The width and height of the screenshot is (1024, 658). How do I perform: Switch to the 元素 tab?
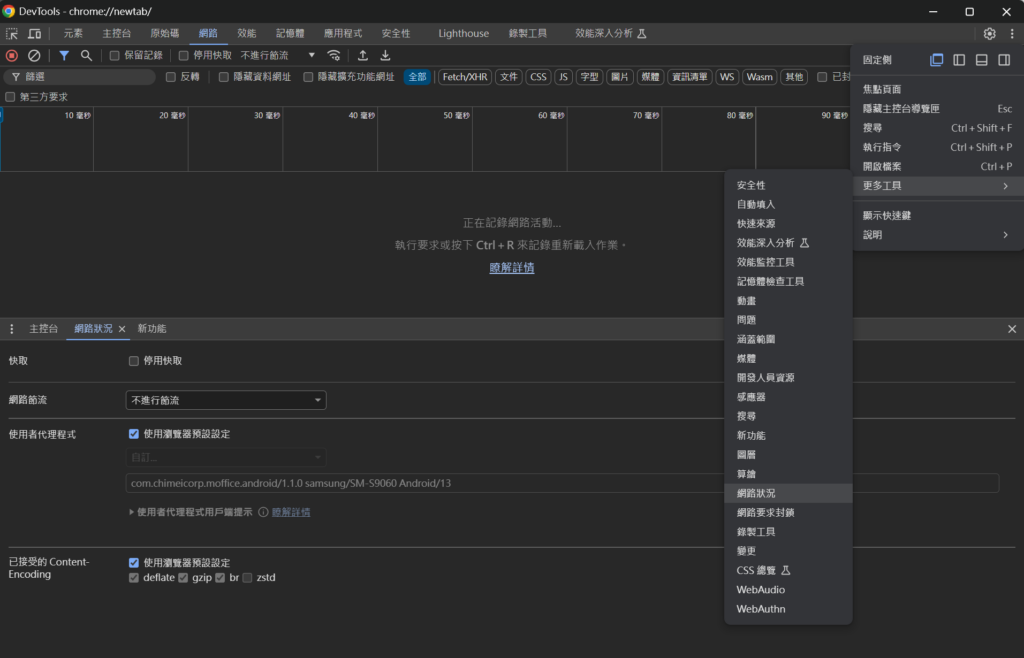pos(73,33)
